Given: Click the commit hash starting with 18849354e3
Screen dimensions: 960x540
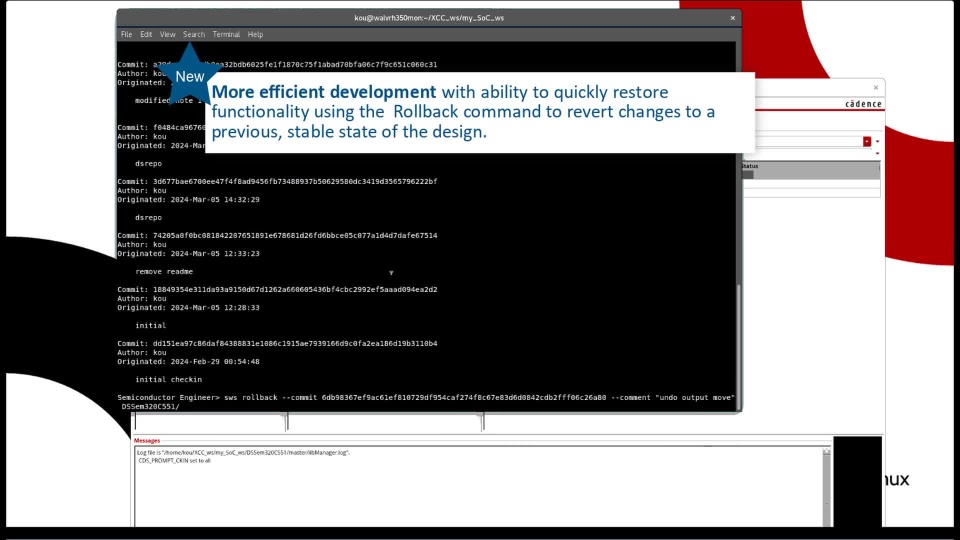Looking at the screenshot, I should [x=295, y=290].
